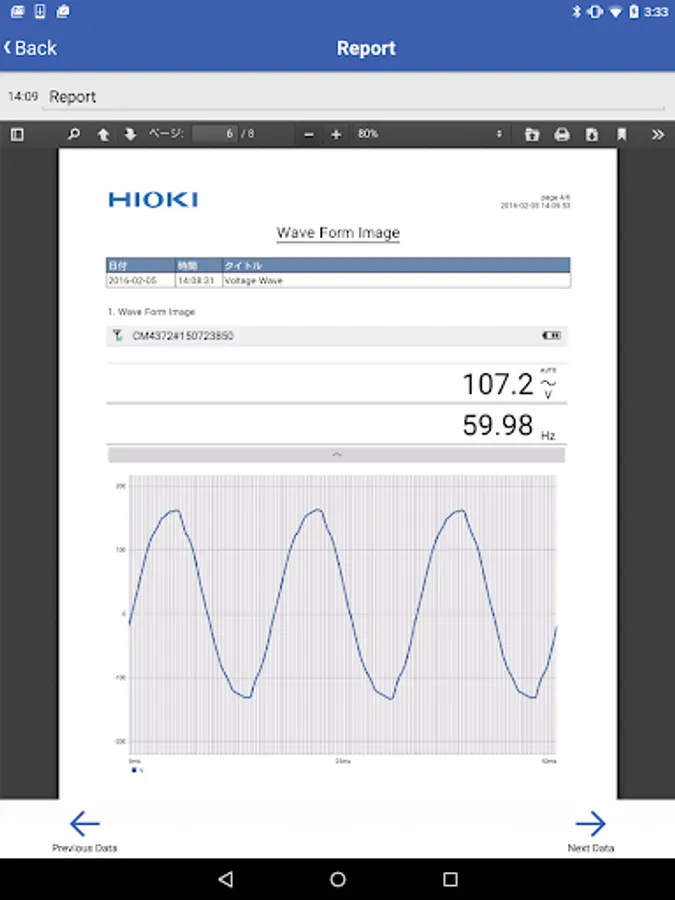Bookmark the current view icon
675x900 pixels.
click(622, 134)
